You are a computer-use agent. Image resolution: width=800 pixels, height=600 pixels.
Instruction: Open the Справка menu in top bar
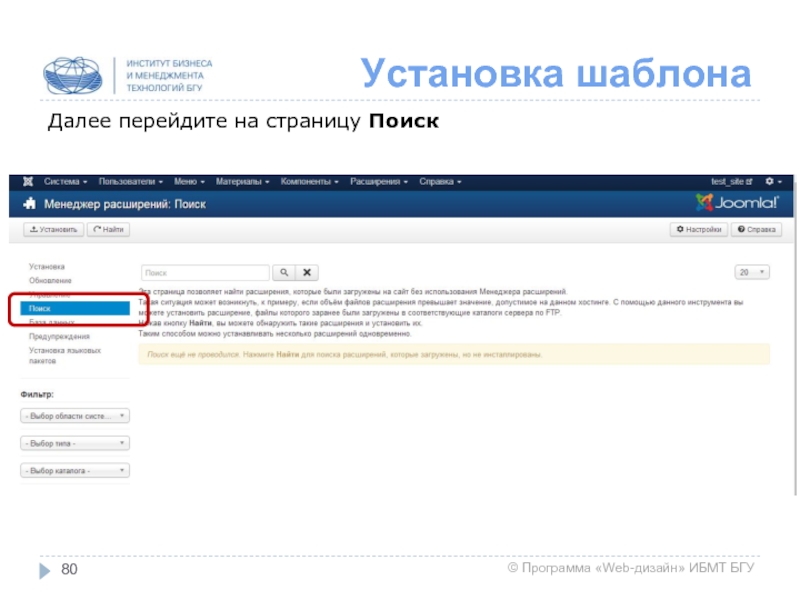click(440, 182)
